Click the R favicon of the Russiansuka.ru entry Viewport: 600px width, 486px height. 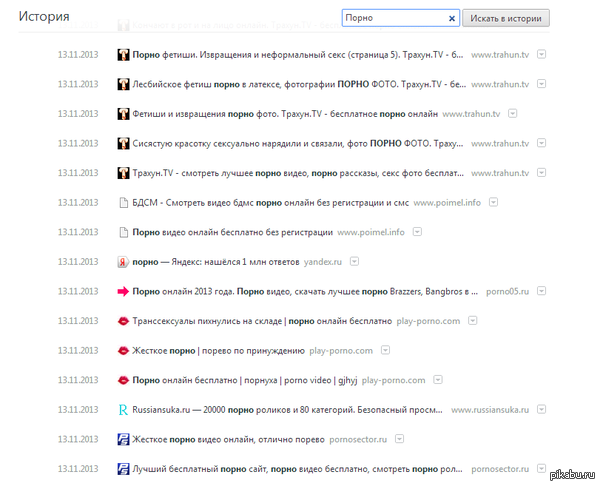pos(123,410)
